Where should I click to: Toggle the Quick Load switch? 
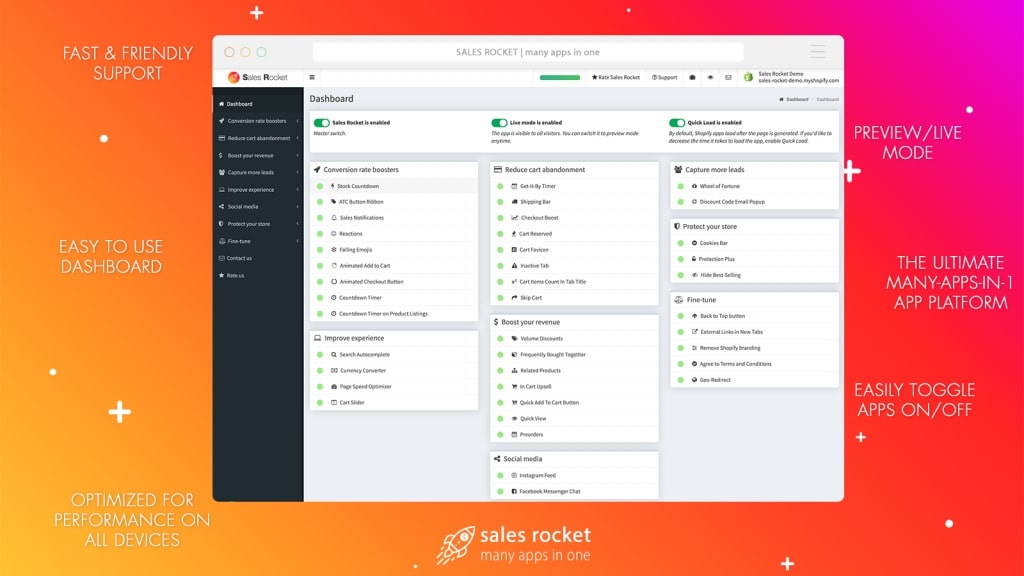[677, 123]
